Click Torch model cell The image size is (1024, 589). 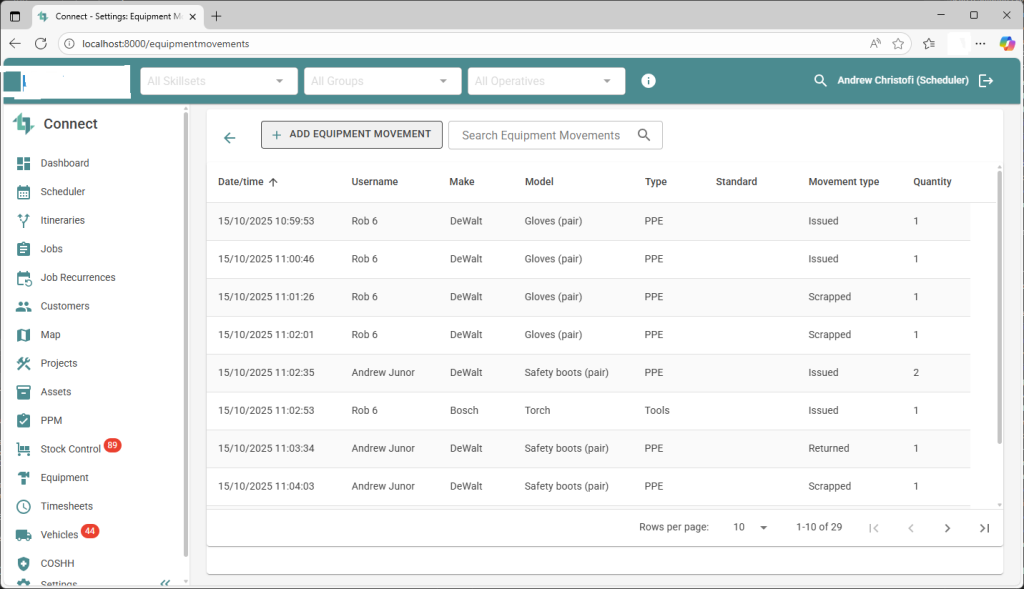point(537,411)
